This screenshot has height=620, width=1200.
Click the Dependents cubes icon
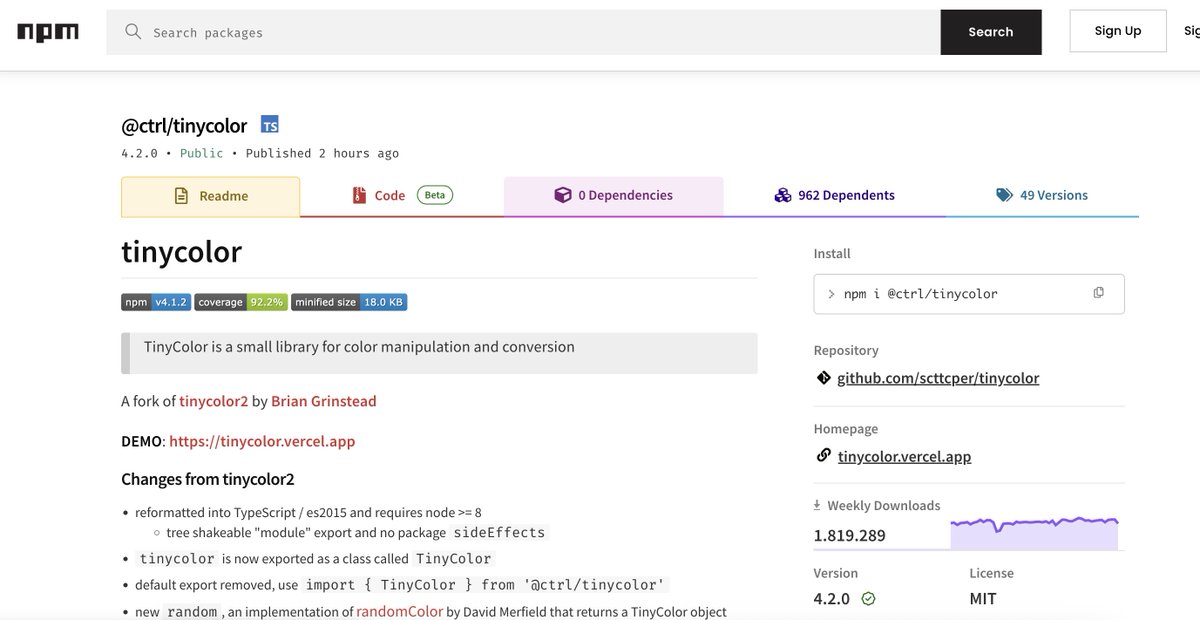[783, 195]
